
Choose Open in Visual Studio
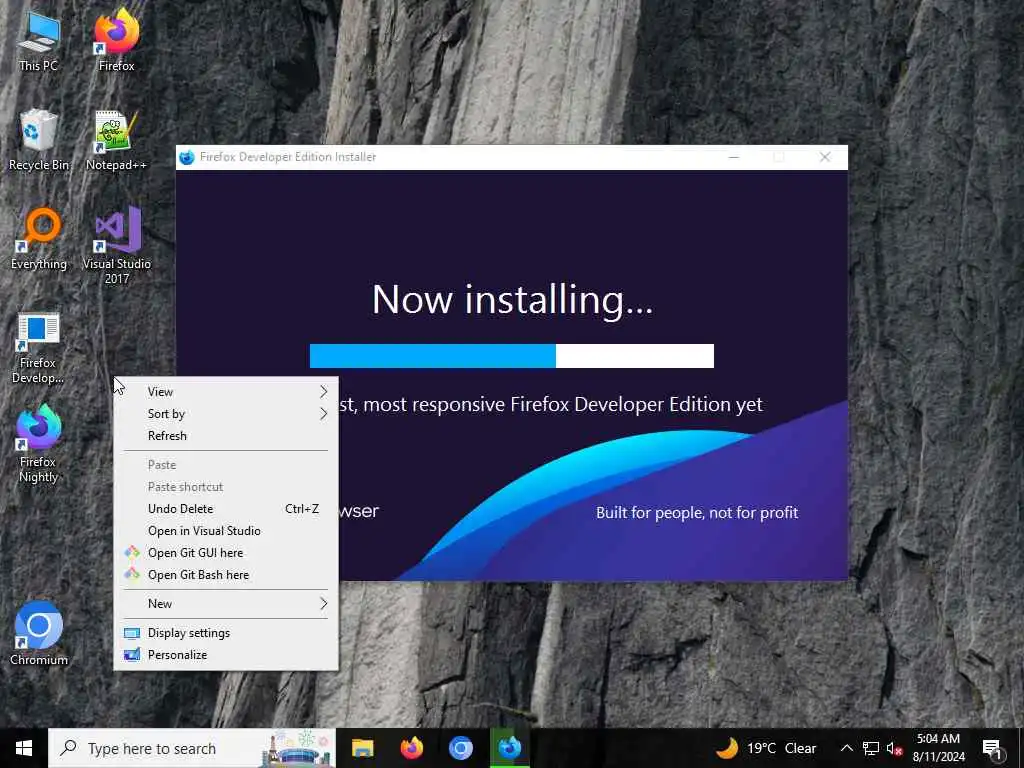pos(226,531)
